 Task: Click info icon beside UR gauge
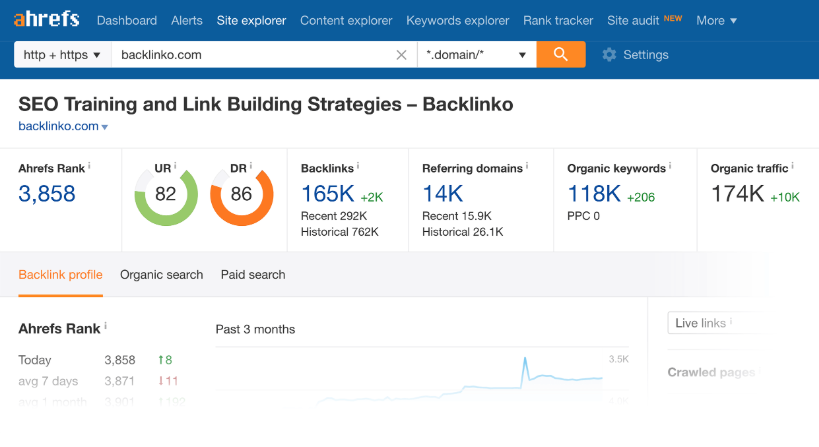pos(175,166)
